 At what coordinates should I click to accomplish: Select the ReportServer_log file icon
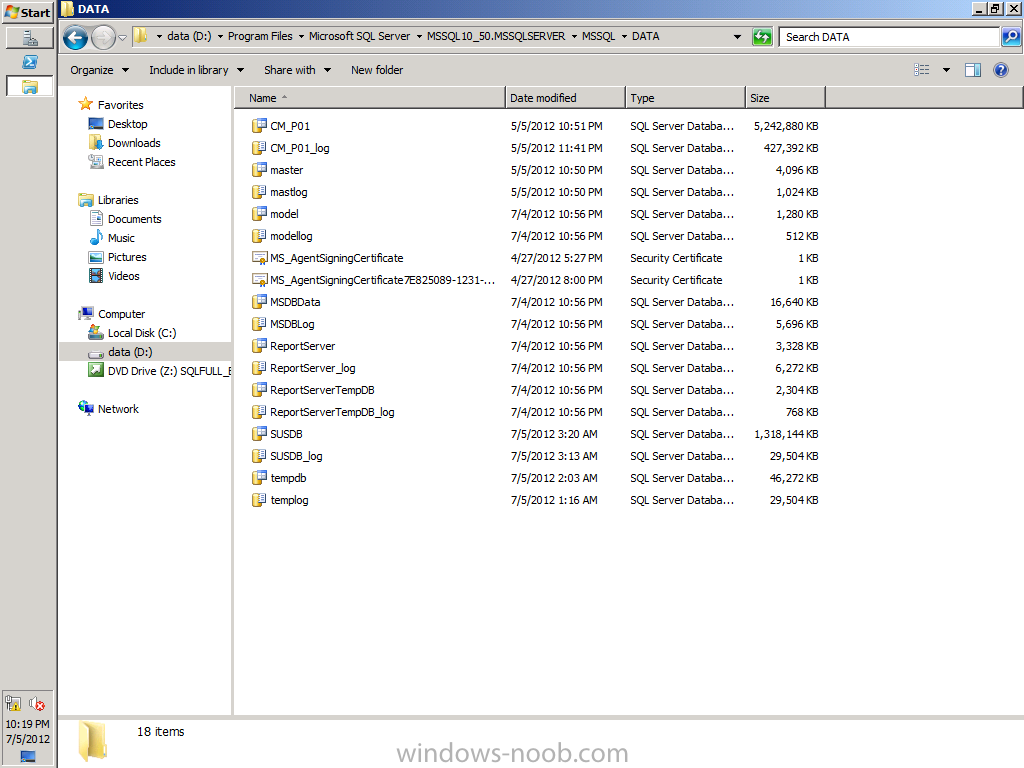tap(259, 368)
